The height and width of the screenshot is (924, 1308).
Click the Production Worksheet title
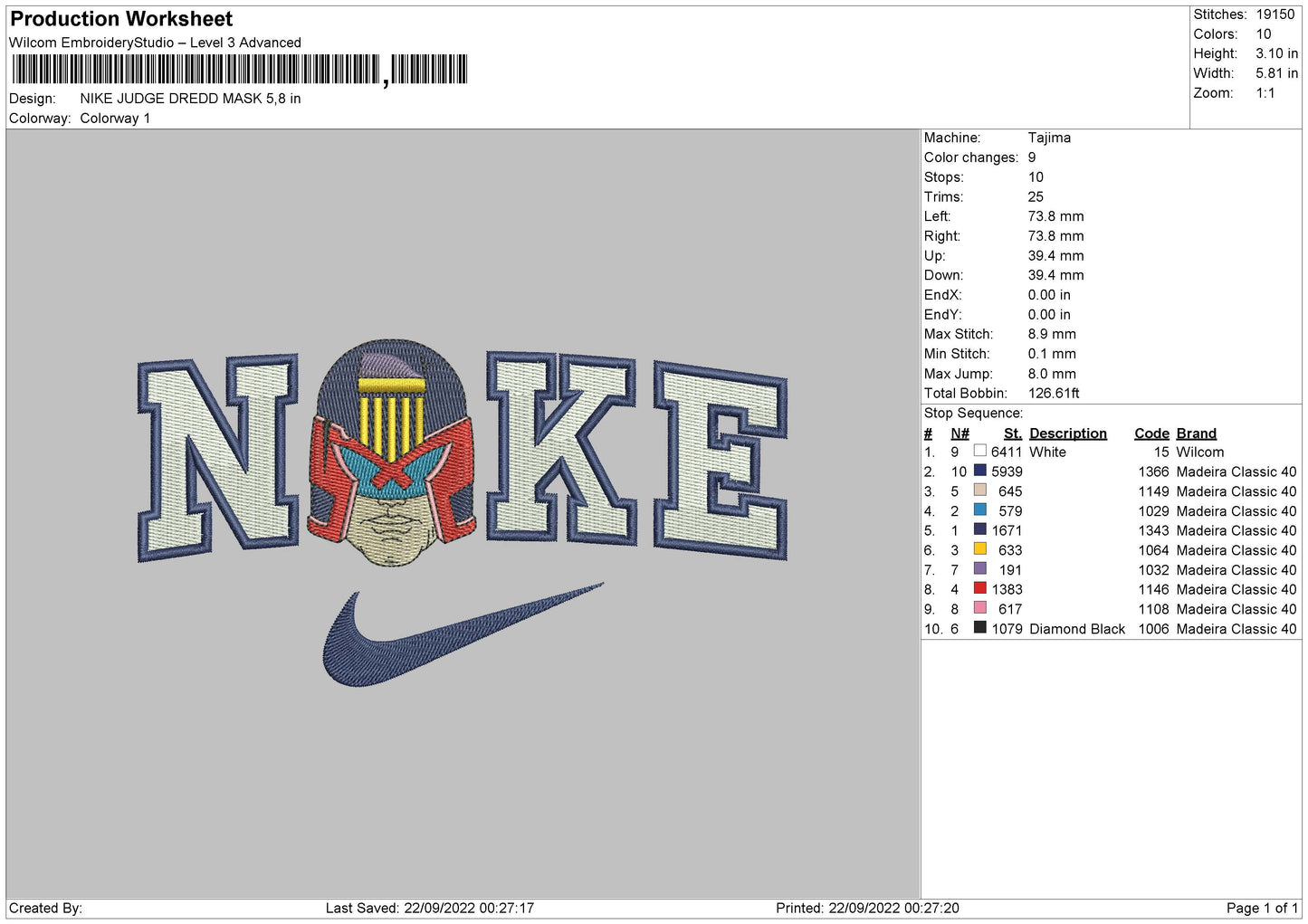121,19
